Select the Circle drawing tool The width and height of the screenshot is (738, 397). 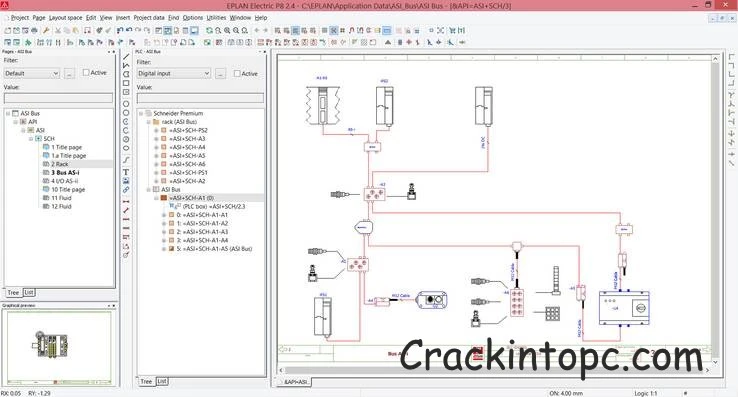pos(126,104)
